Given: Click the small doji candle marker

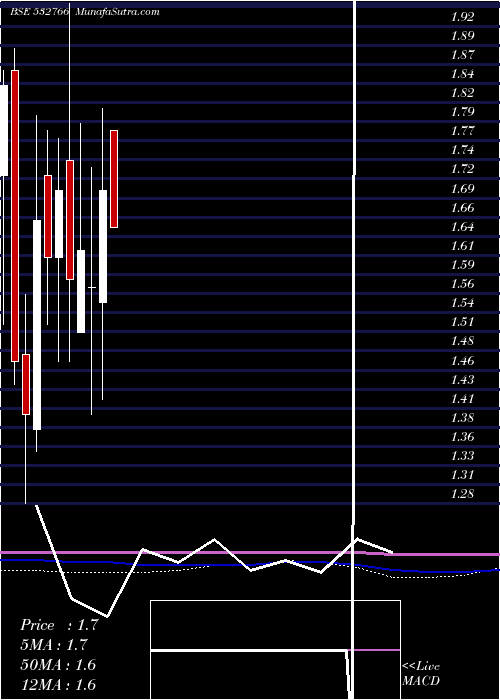Looking at the screenshot, I should 92,288.
